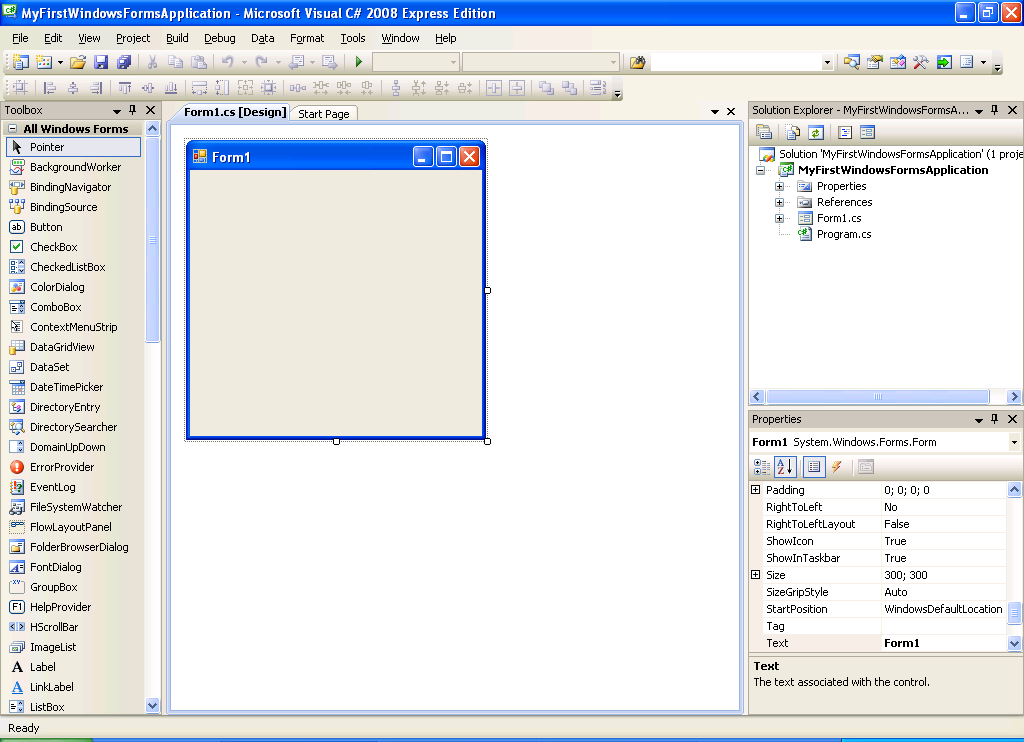The image size is (1024, 742).
Task: Click the StartPosition property value
Action: coord(943,609)
